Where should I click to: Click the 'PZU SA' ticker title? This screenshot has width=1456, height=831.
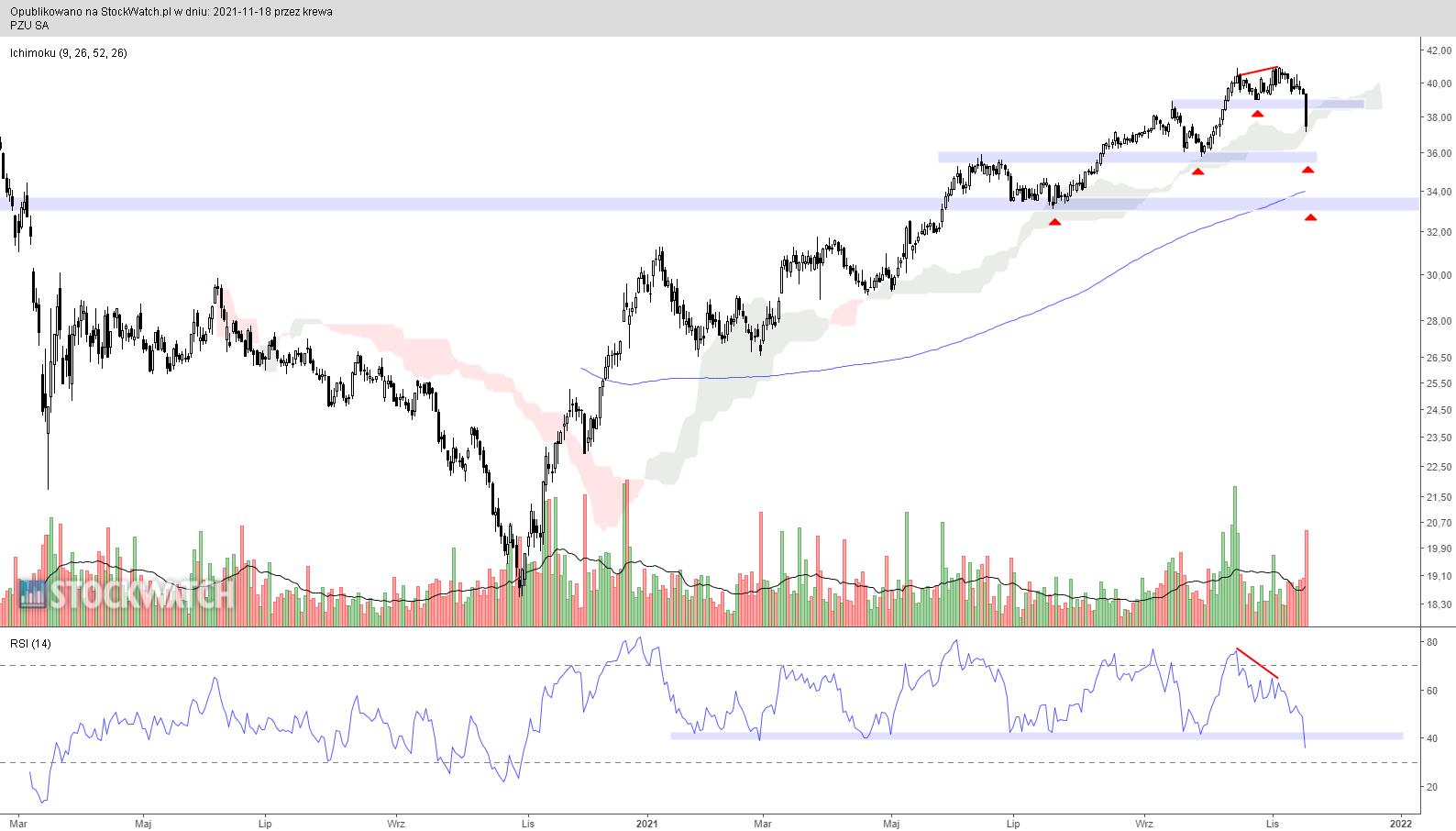coord(29,26)
